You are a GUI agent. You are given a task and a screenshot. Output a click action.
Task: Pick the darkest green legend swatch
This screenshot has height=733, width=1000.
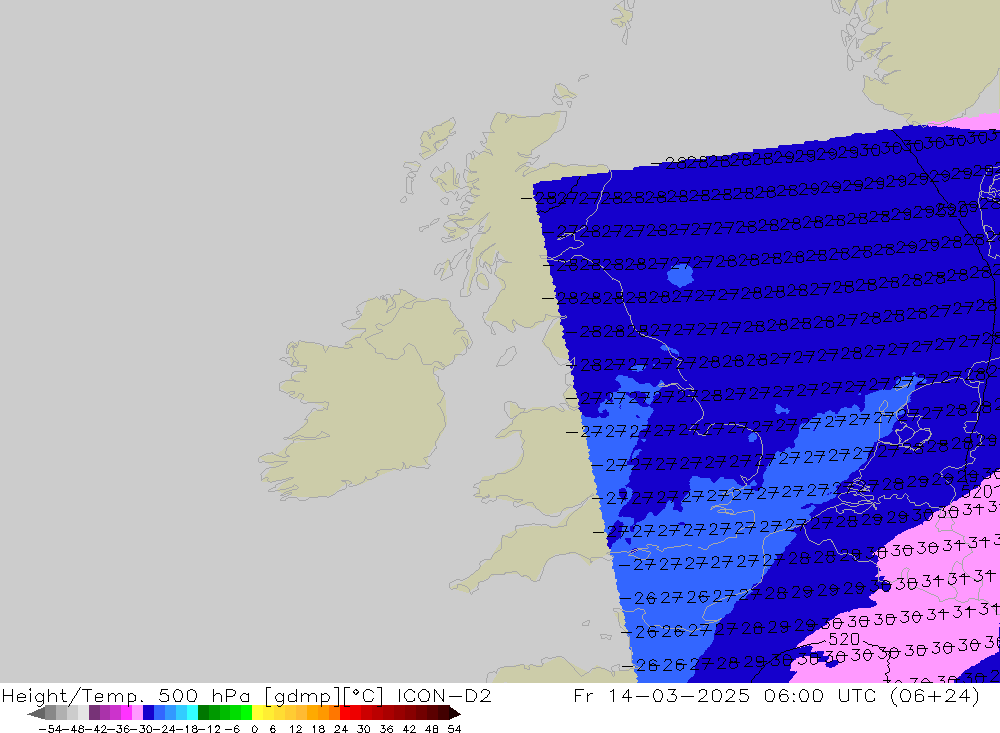click(x=203, y=713)
